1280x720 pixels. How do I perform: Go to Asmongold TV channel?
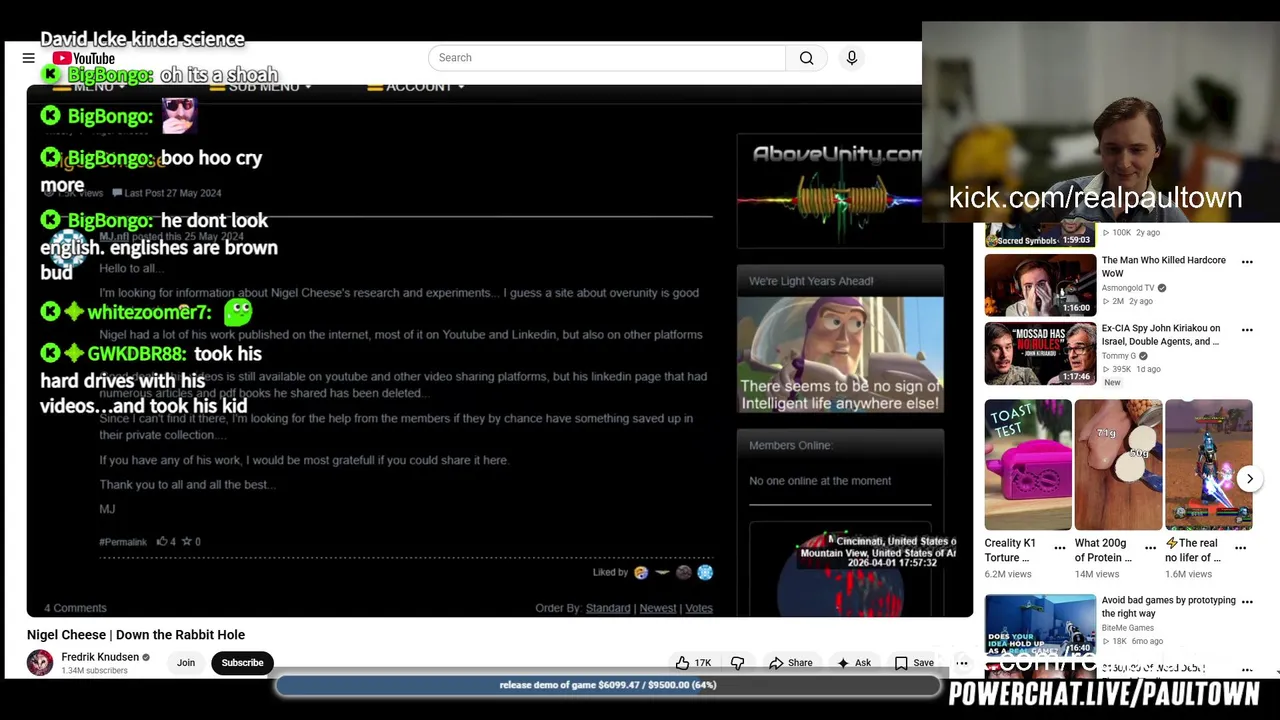[x=1128, y=288]
